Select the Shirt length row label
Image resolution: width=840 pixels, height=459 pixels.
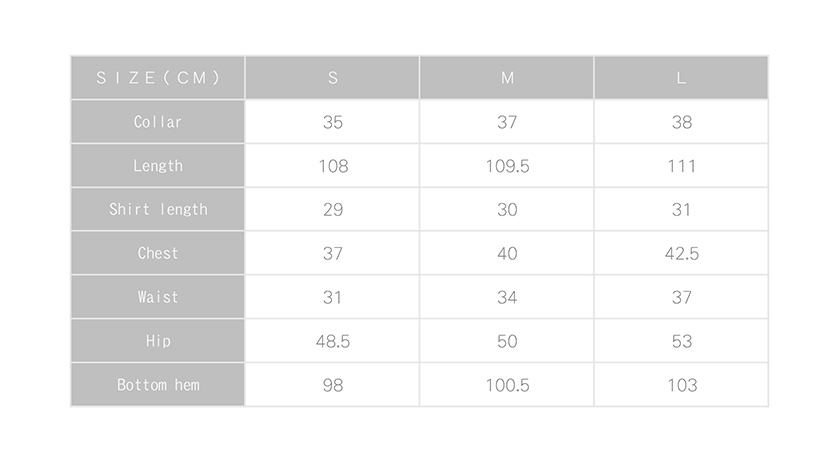tap(158, 210)
